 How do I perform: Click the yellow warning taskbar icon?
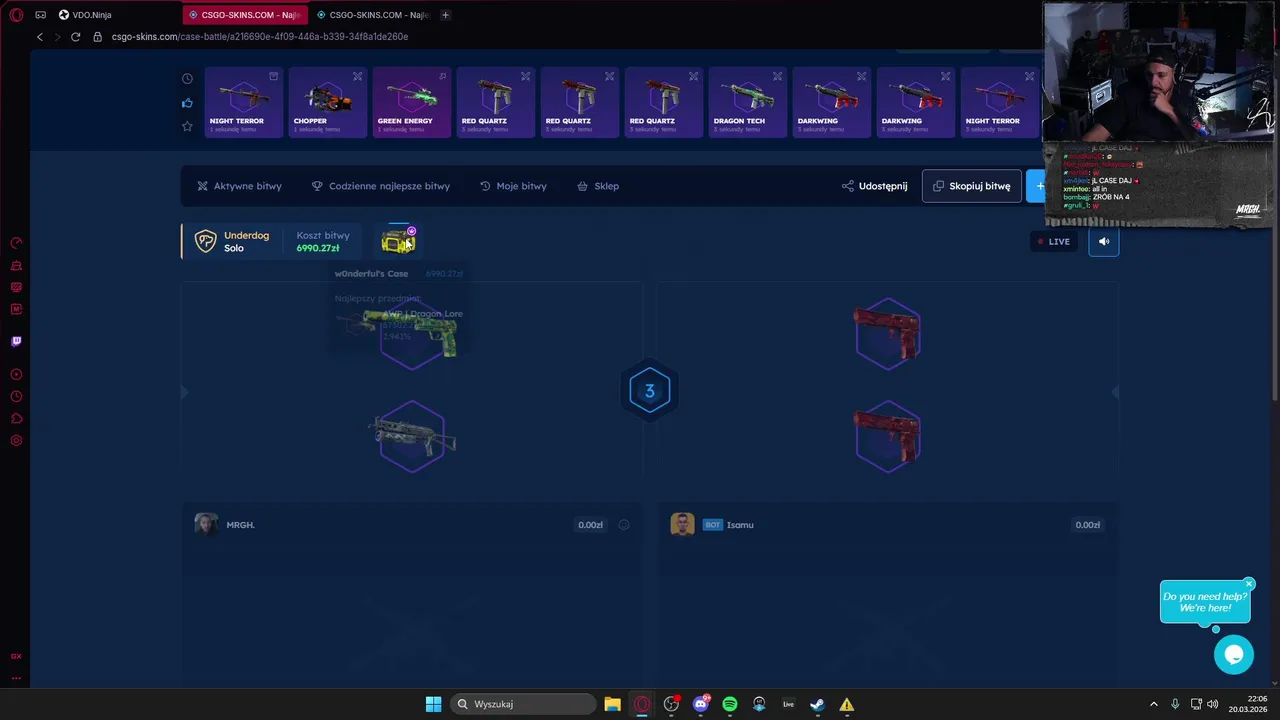point(847,704)
